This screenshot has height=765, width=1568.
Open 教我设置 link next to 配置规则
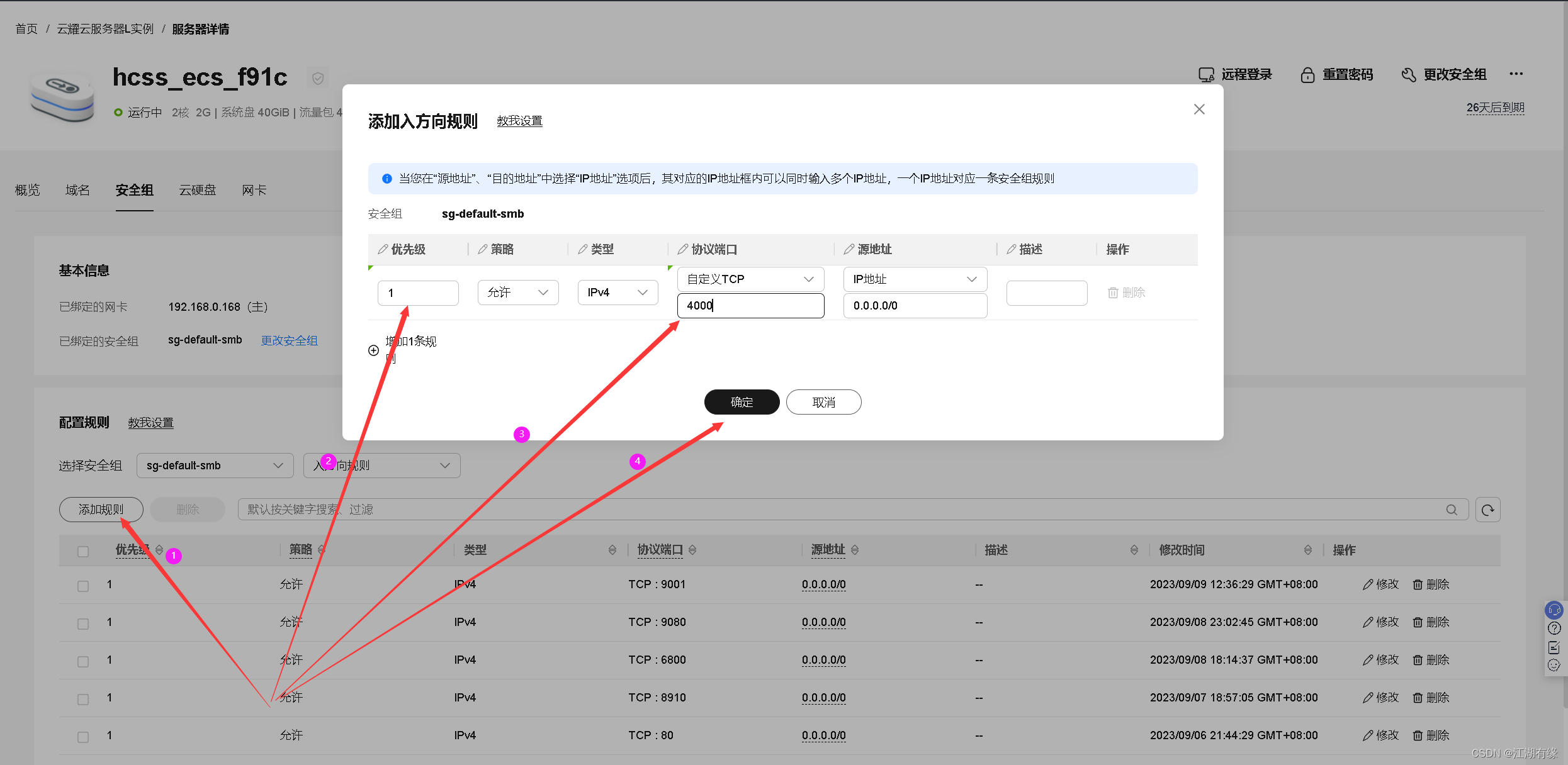click(151, 423)
